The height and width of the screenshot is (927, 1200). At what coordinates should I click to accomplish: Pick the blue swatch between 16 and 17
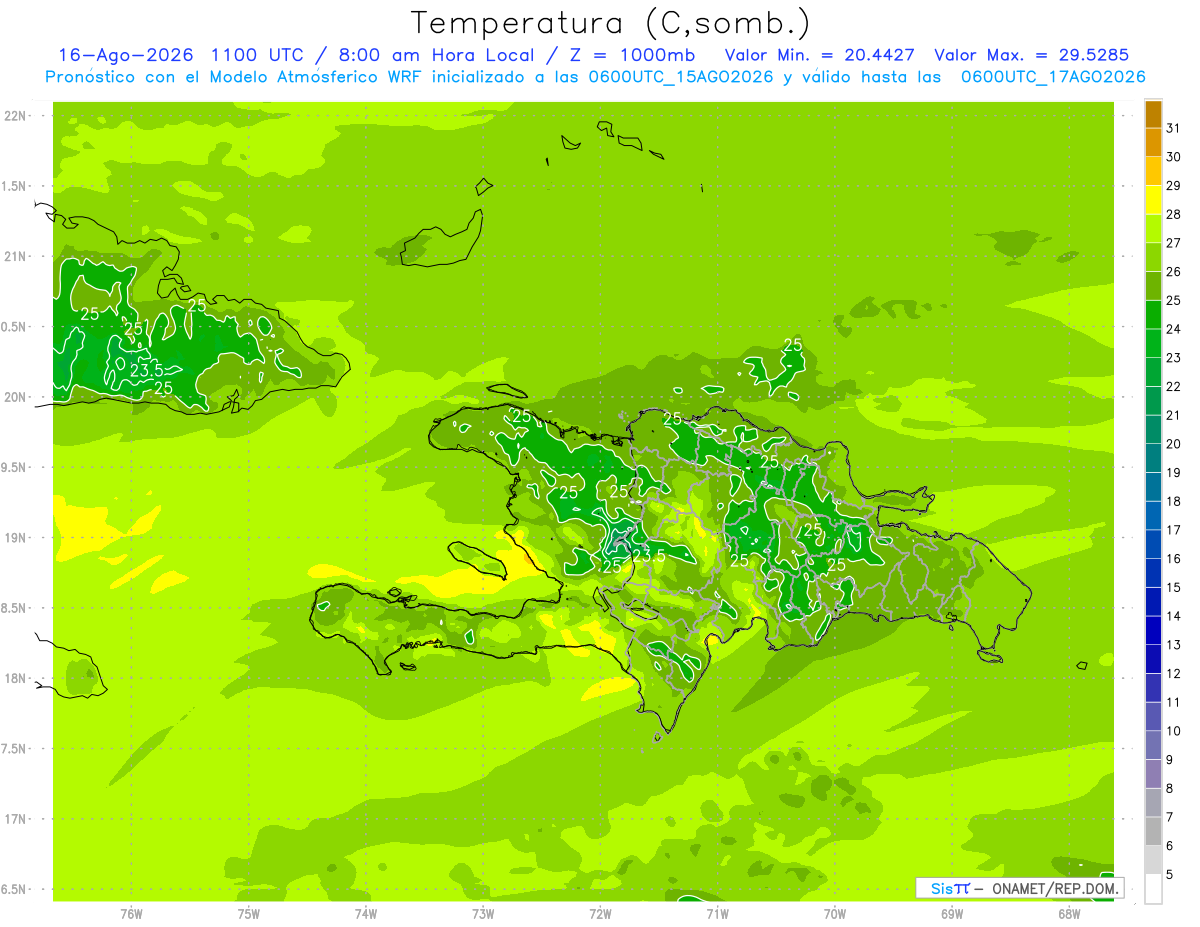(1153, 545)
